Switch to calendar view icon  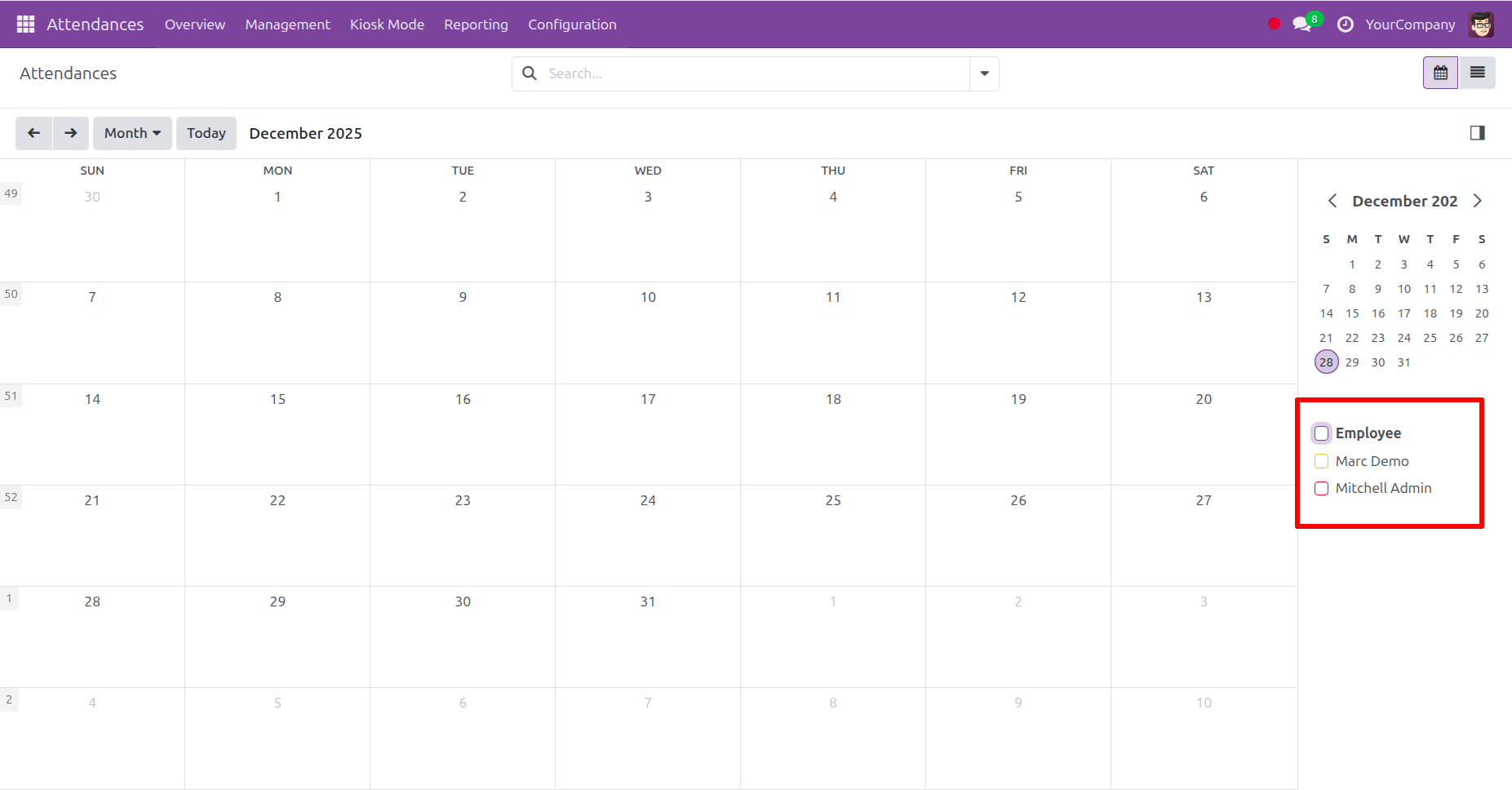tap(1440, 73)
